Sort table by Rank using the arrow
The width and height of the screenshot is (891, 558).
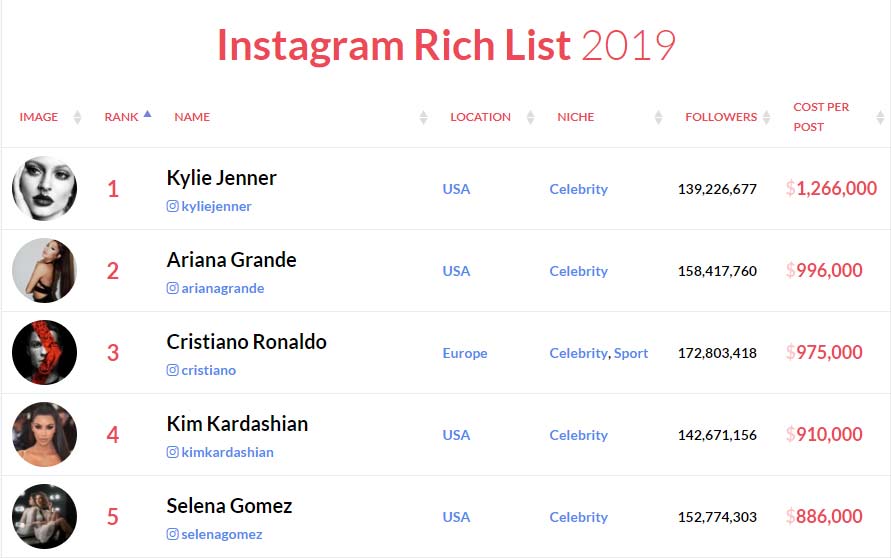tap(148, 114)
